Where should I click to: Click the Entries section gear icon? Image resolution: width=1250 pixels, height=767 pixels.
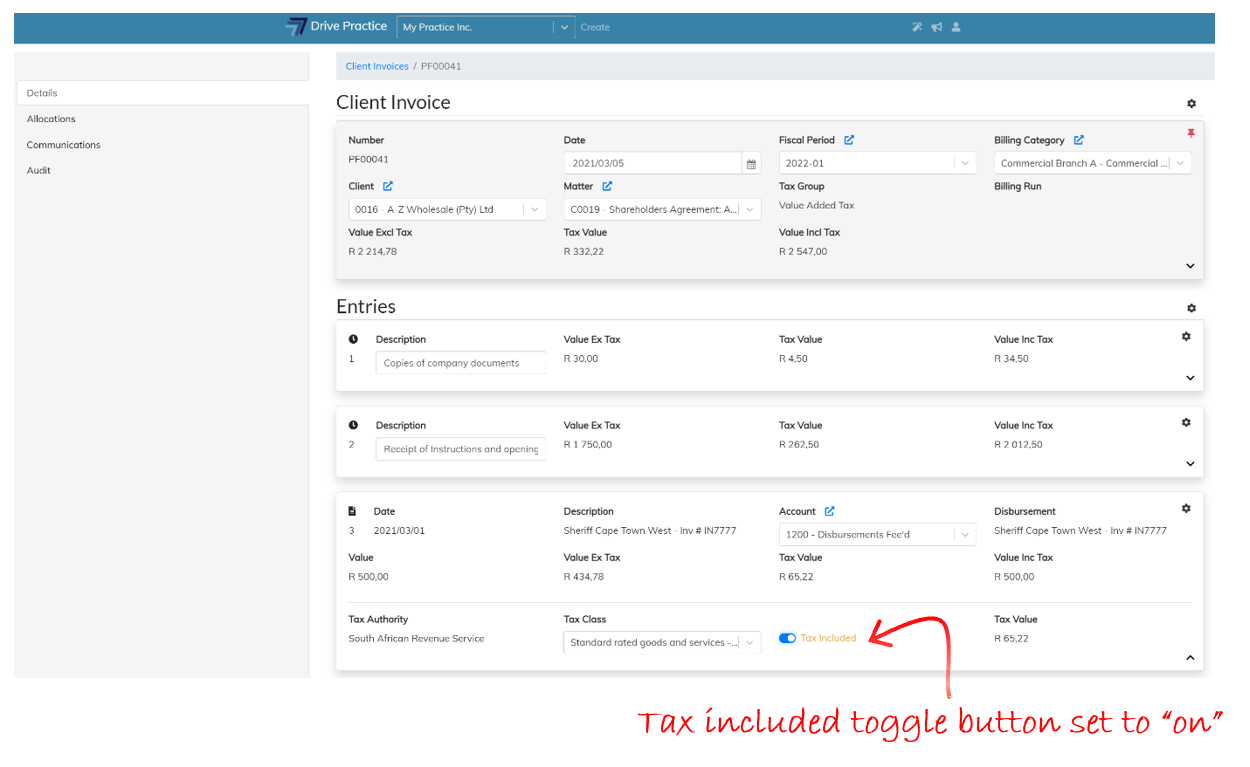click(1191, 308)
